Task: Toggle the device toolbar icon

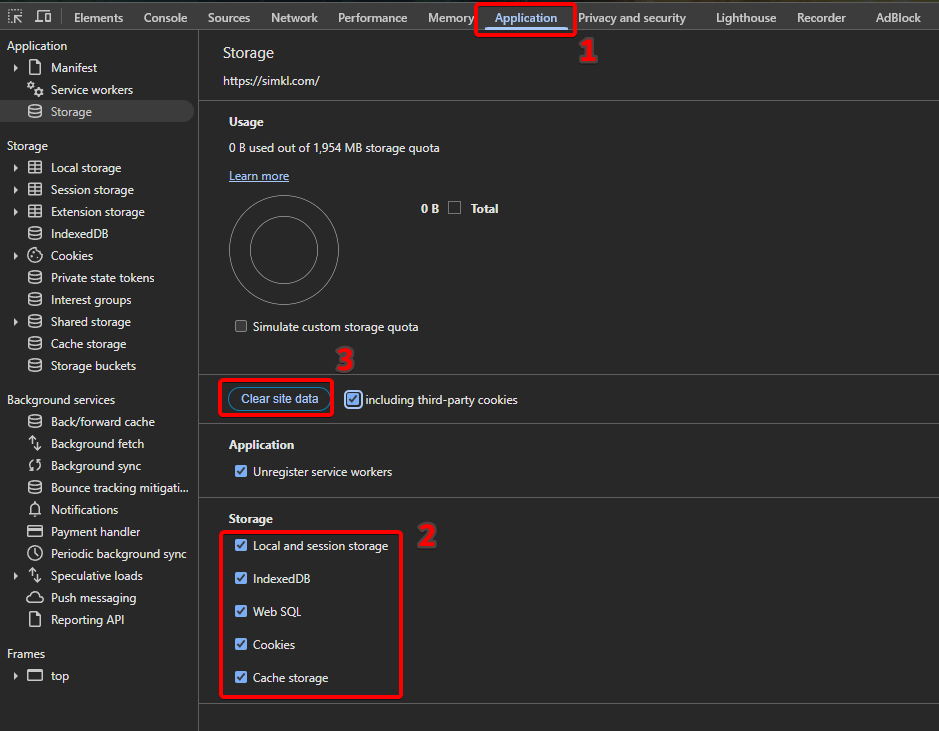Action: [43, 17]
